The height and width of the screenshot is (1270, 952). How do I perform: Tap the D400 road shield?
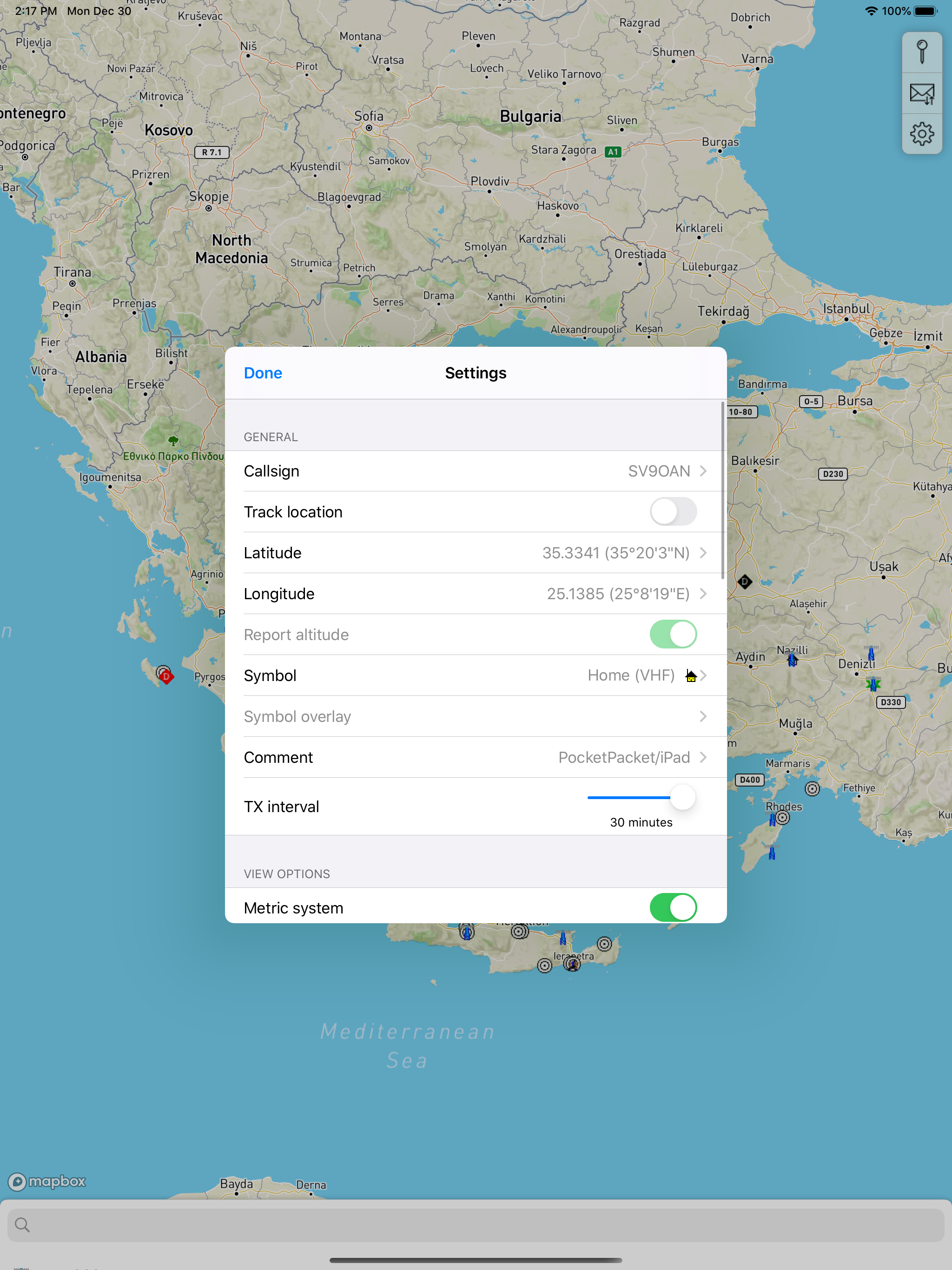pyautogui.click(x=750, y=780)
